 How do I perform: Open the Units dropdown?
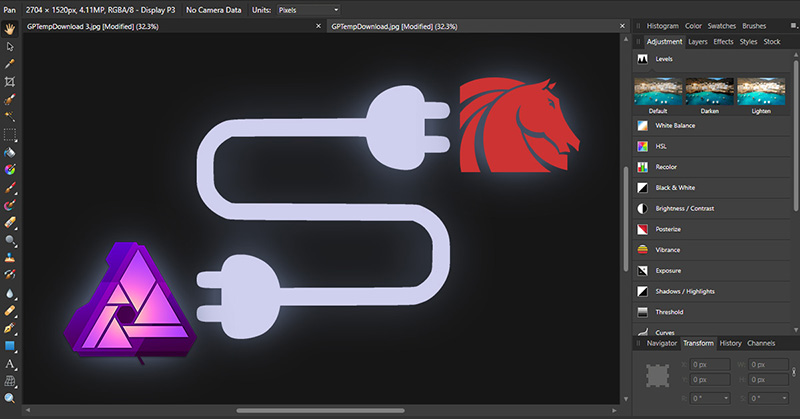(309, 10)
